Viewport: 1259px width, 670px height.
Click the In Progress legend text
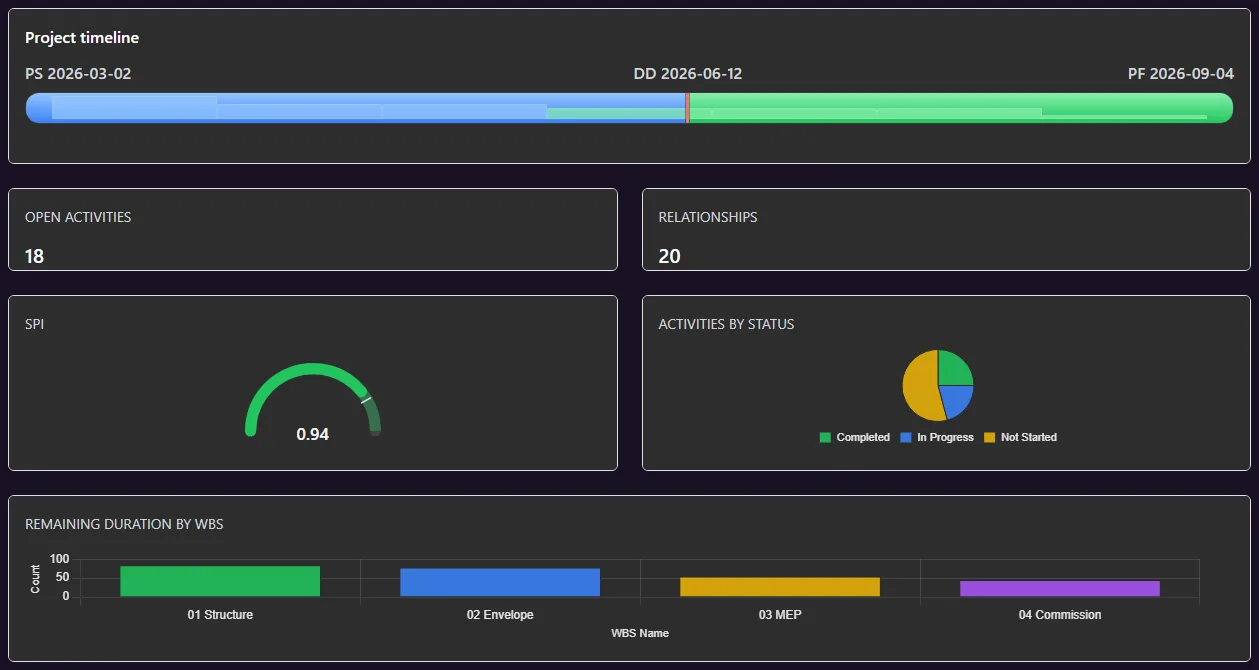coord(945,438)
